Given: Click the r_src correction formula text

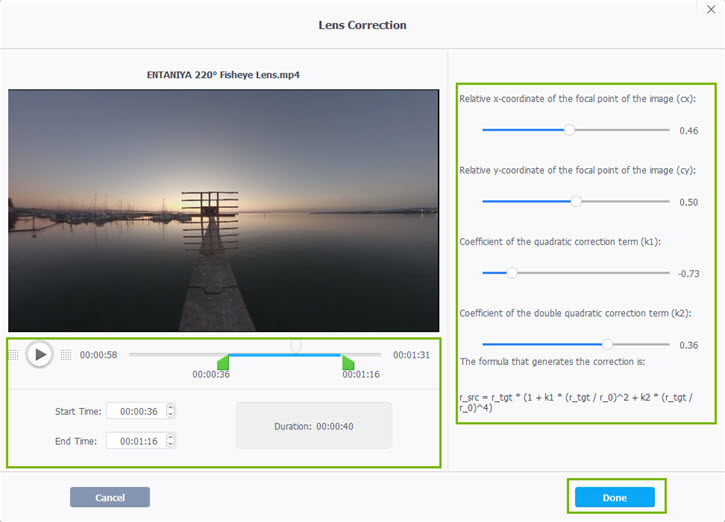Looking at the screenshot, I should coord(576,403).
